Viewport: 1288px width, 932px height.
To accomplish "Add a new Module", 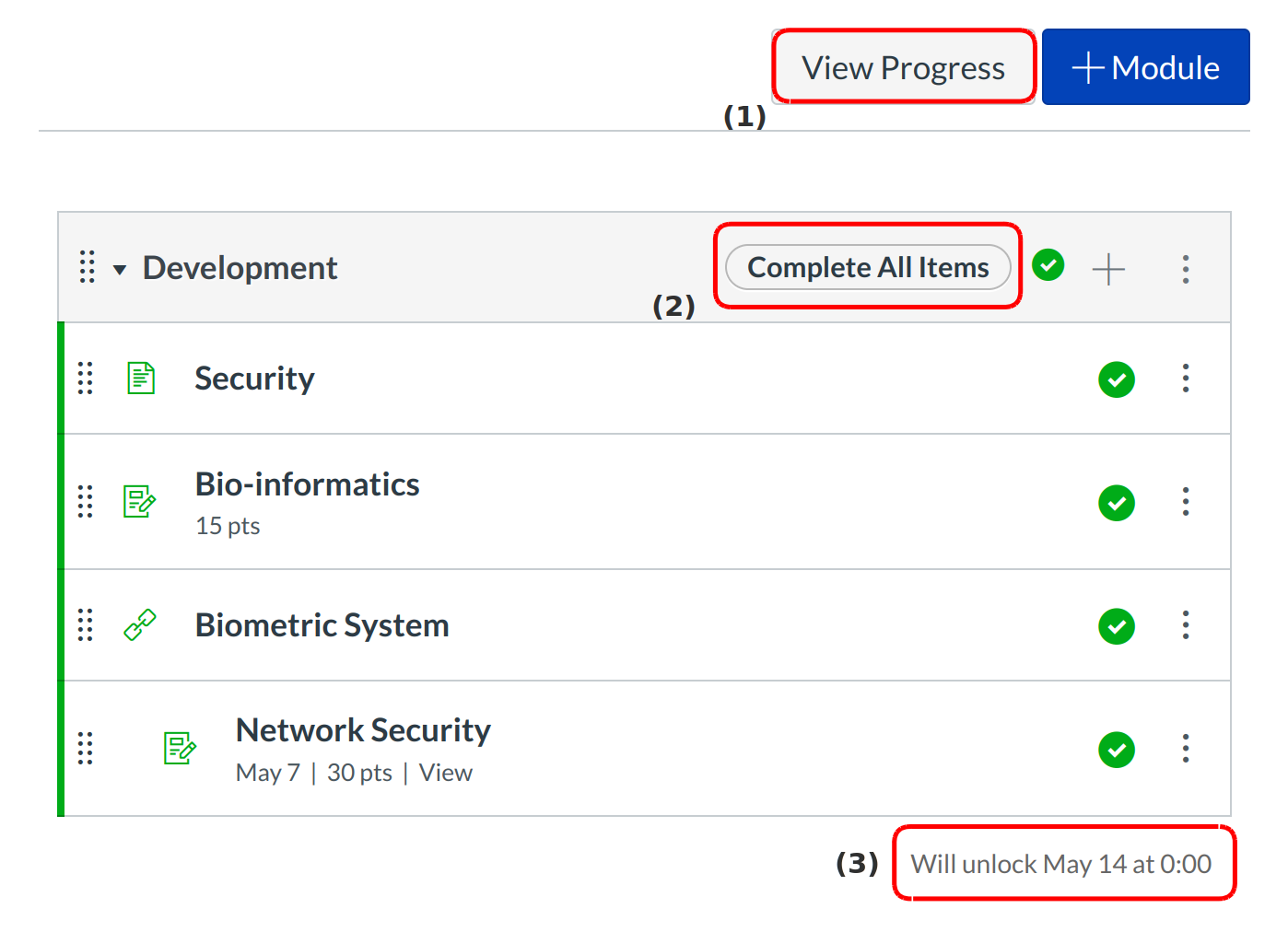I will click(1145, 67).
